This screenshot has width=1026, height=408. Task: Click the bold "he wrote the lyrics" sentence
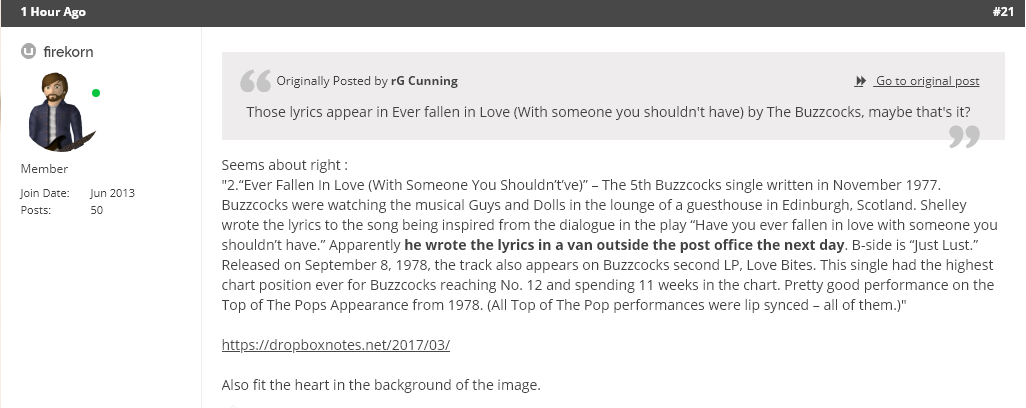624,245
